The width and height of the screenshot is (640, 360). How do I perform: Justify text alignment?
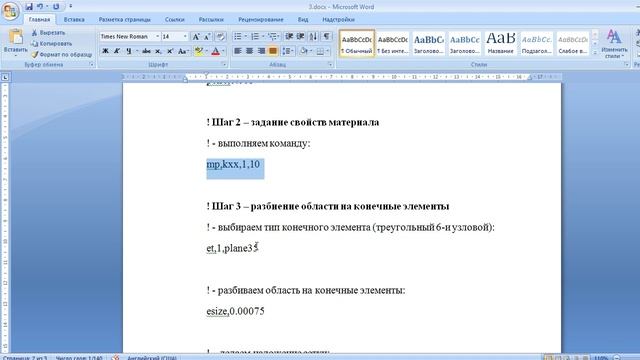273,51
